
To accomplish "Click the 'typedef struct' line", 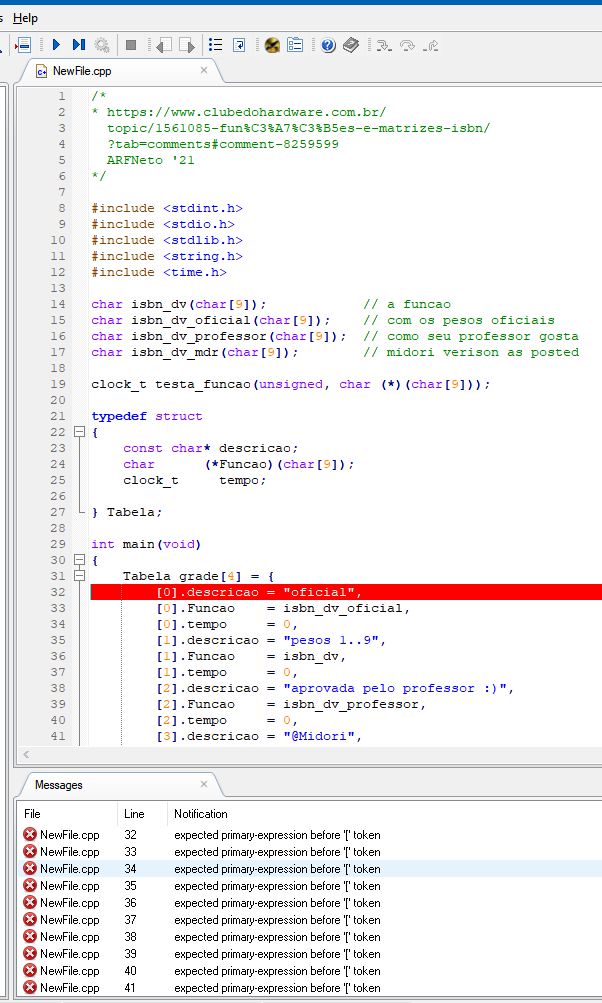I will pyautogui.click(x=147, y=416).
